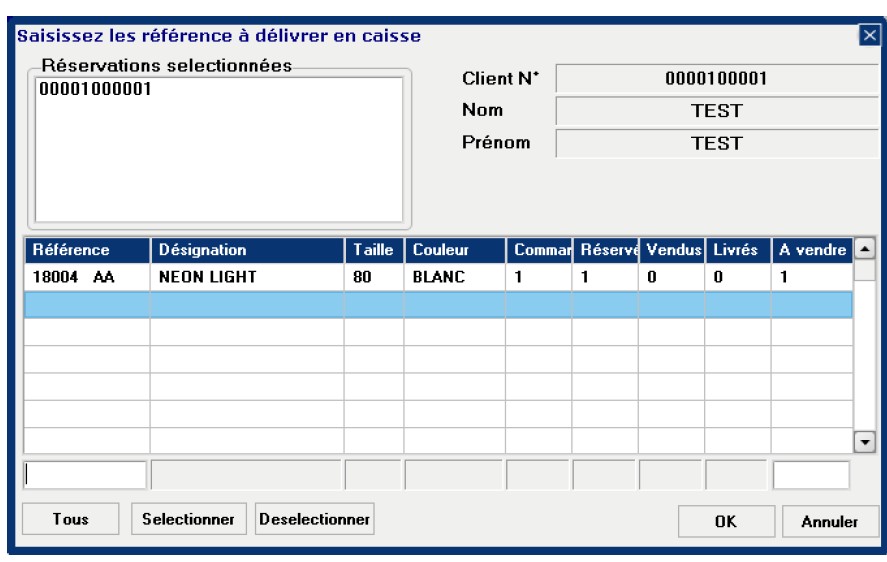This screenshot has width=887, height=562.
Task: Click the highlighted empty blue row
Action: click(x=437, y=304)
